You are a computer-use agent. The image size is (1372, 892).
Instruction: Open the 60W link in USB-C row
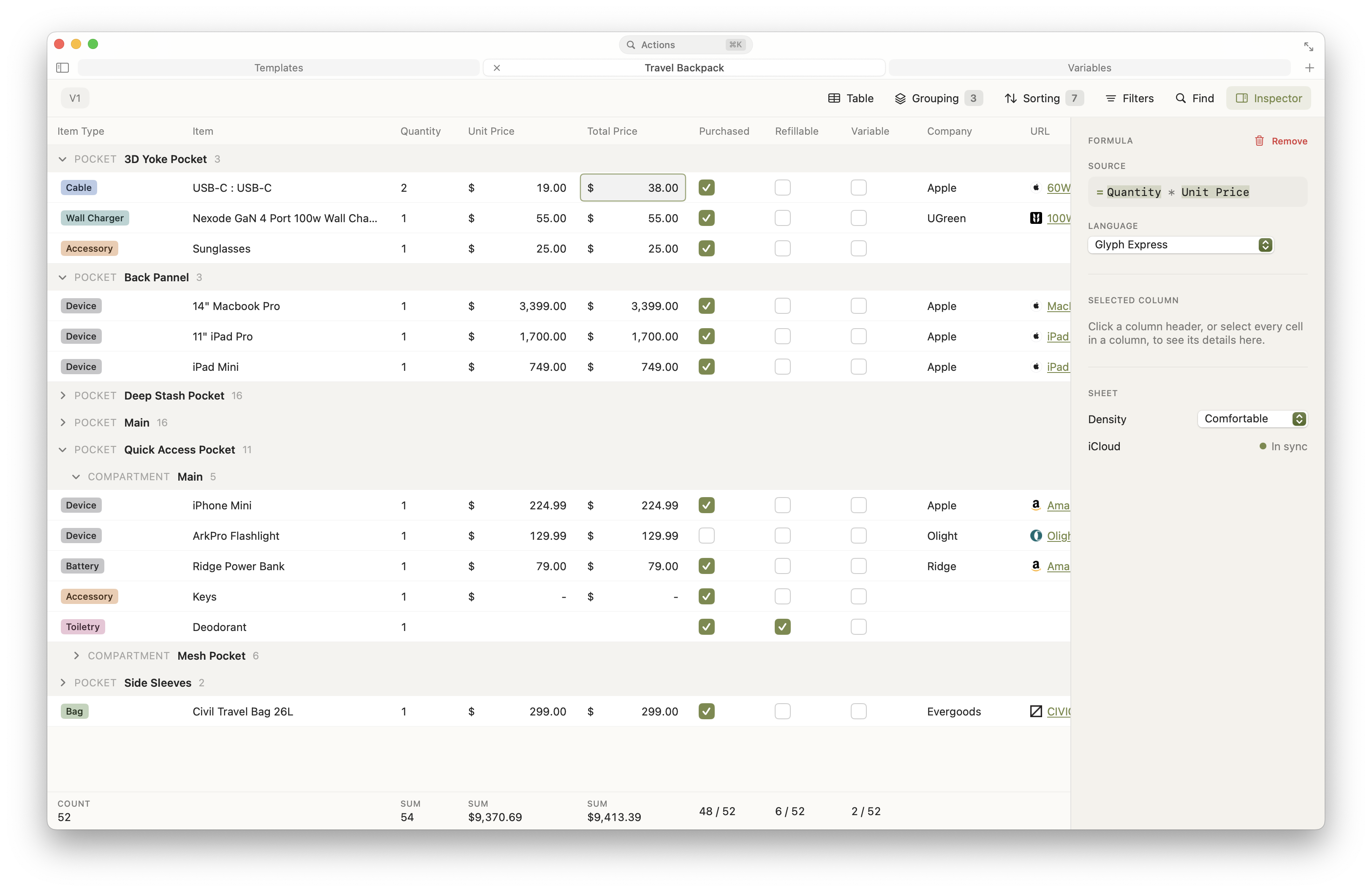click(x=1059, y=188)
